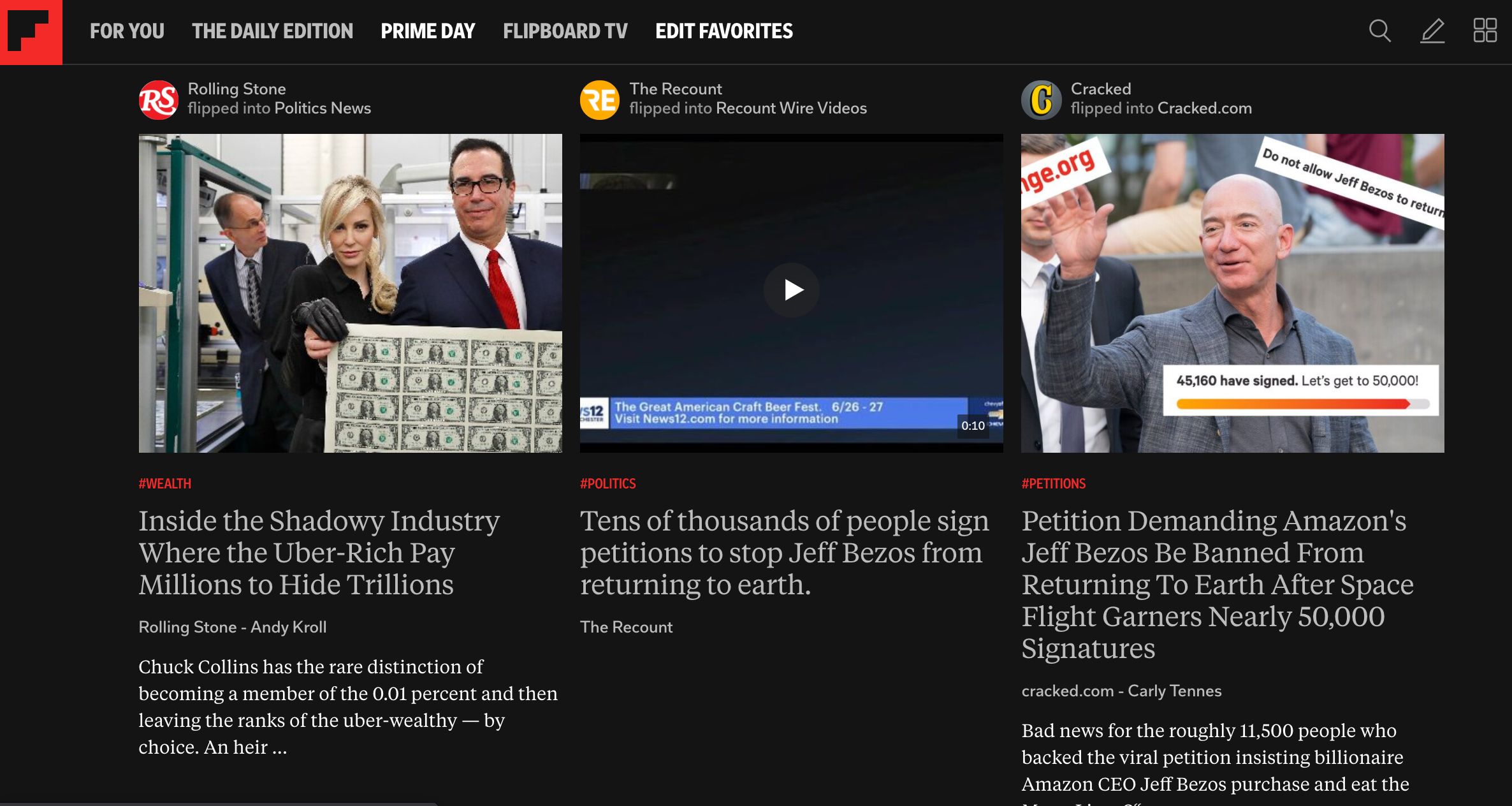Click the Rolling Stone avatar icon
The height and width of the screenshot is (806, 1512).
[158, 100]
